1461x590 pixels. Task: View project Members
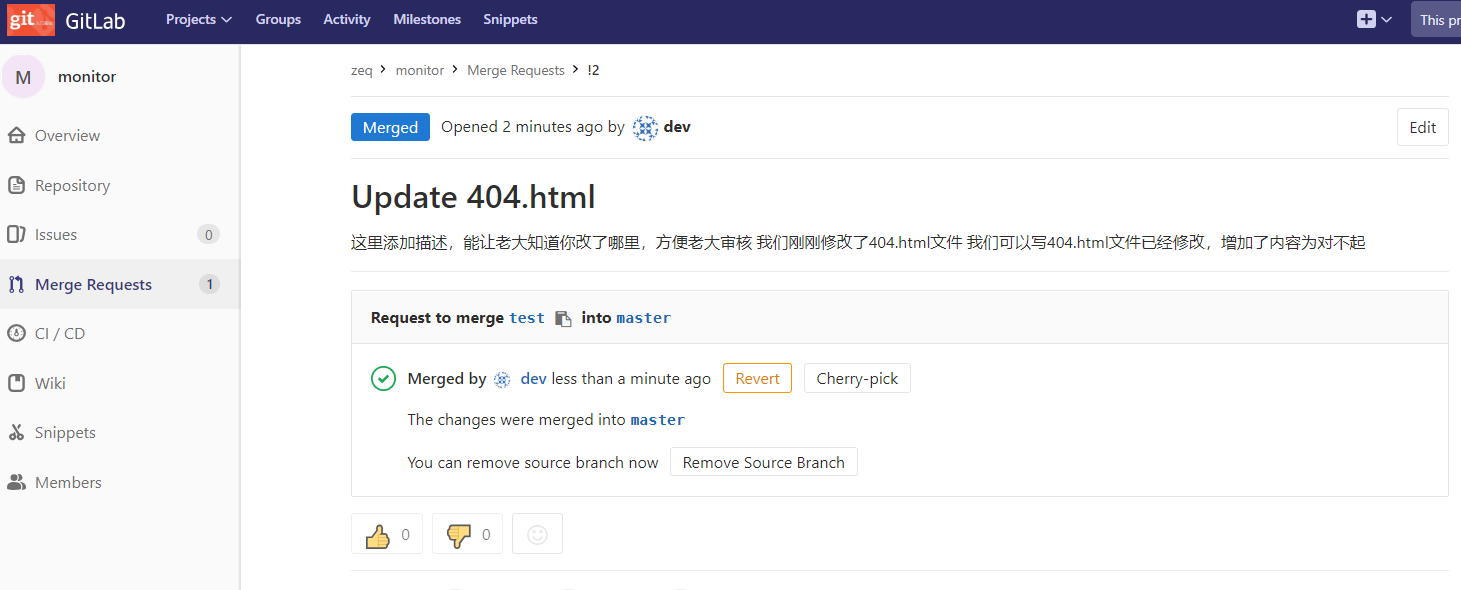tap(66, 482)
